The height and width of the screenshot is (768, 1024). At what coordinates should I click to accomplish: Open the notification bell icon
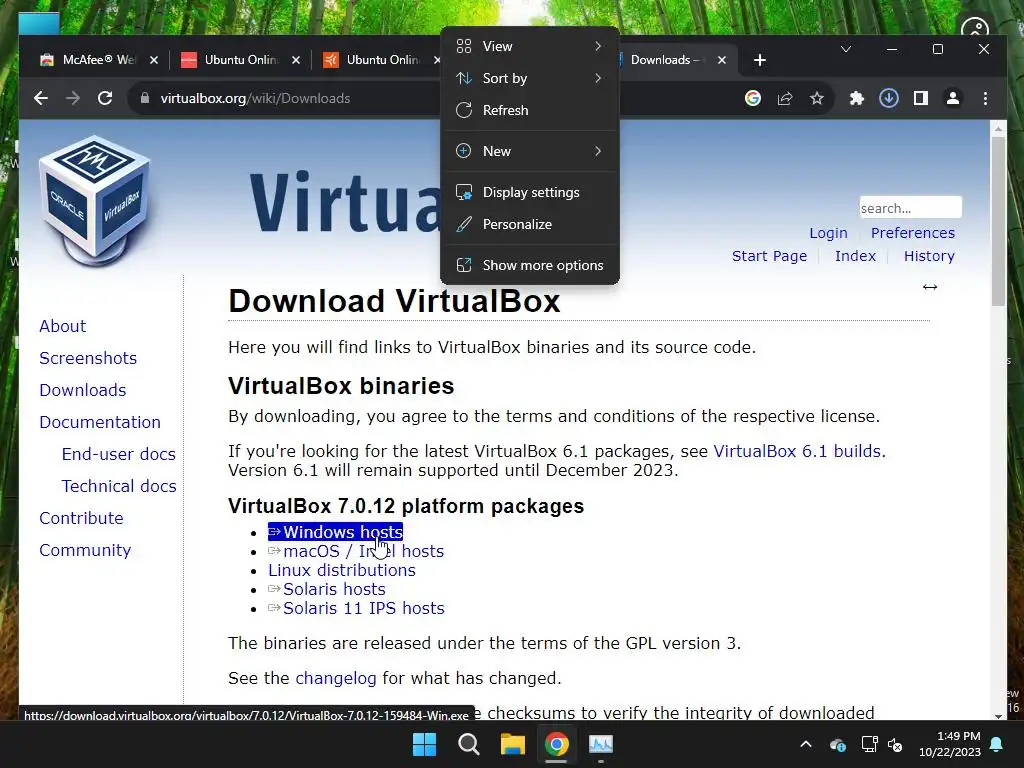pyautogui.click(x=997, y=744)
